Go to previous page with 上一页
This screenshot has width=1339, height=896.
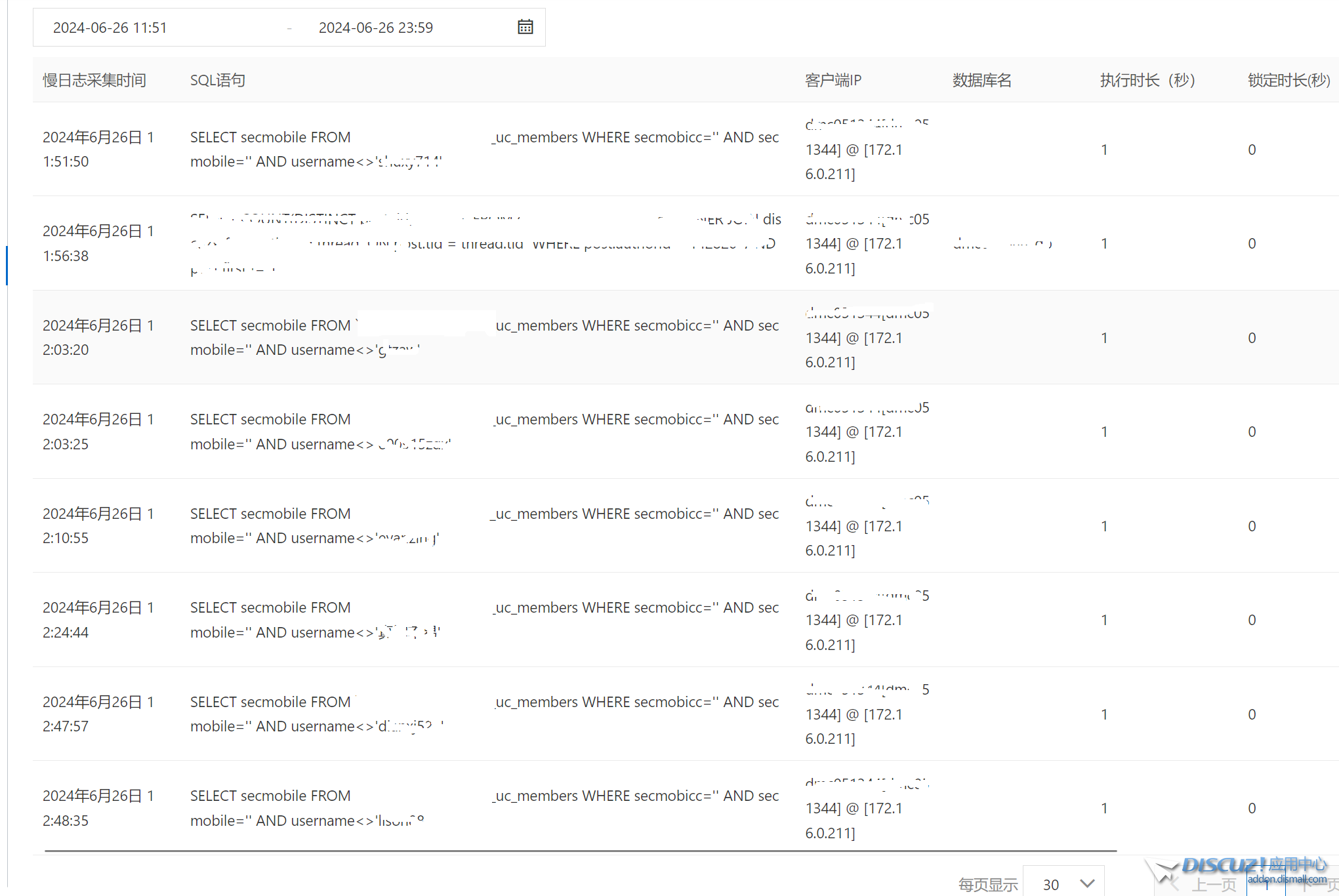(1213, 885)
